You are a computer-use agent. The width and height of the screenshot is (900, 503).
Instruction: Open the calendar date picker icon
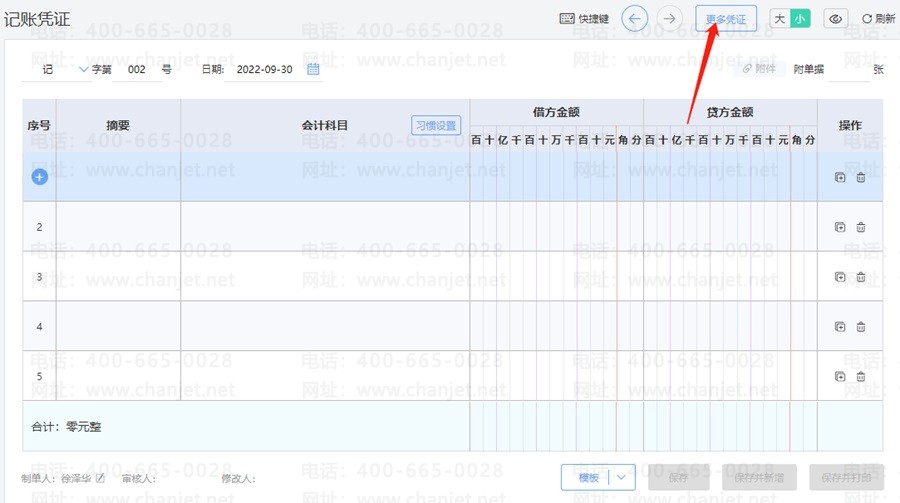(313, 69)
